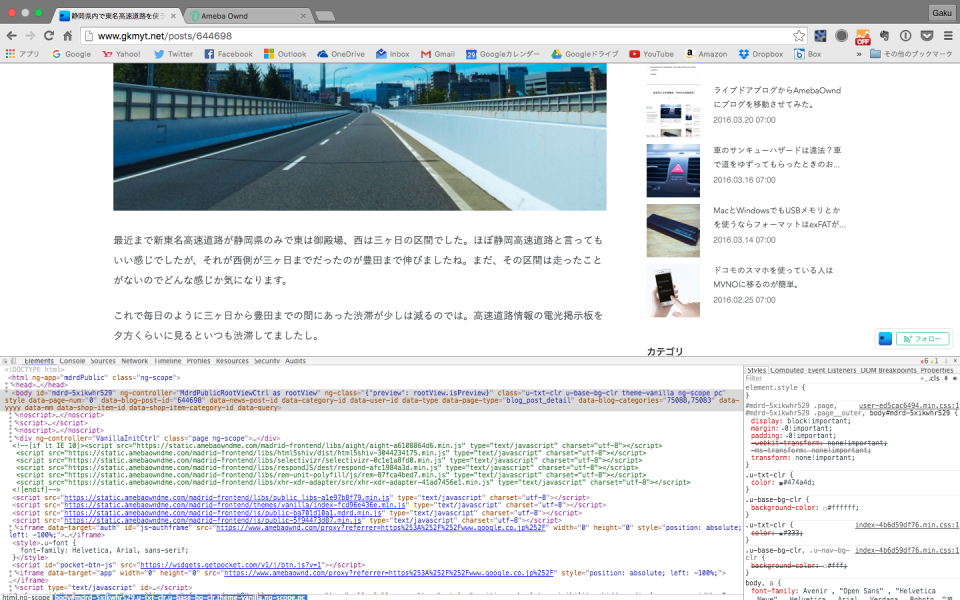Open the OneDrive bookmark

point(341,54)
